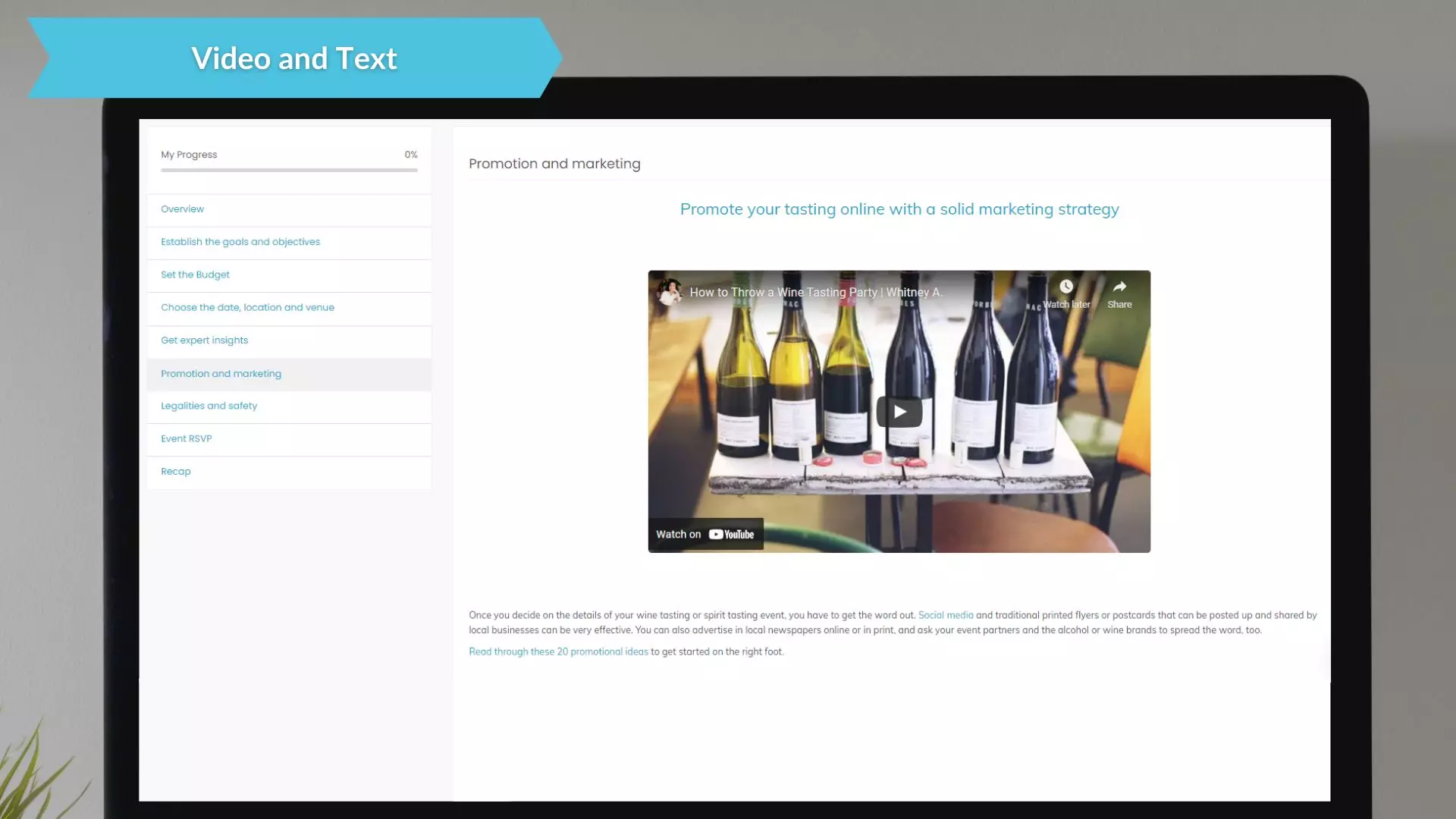The image size is (1456, 819).
Task: Click the Watch later clock icon
Action: click(1065, 287)
